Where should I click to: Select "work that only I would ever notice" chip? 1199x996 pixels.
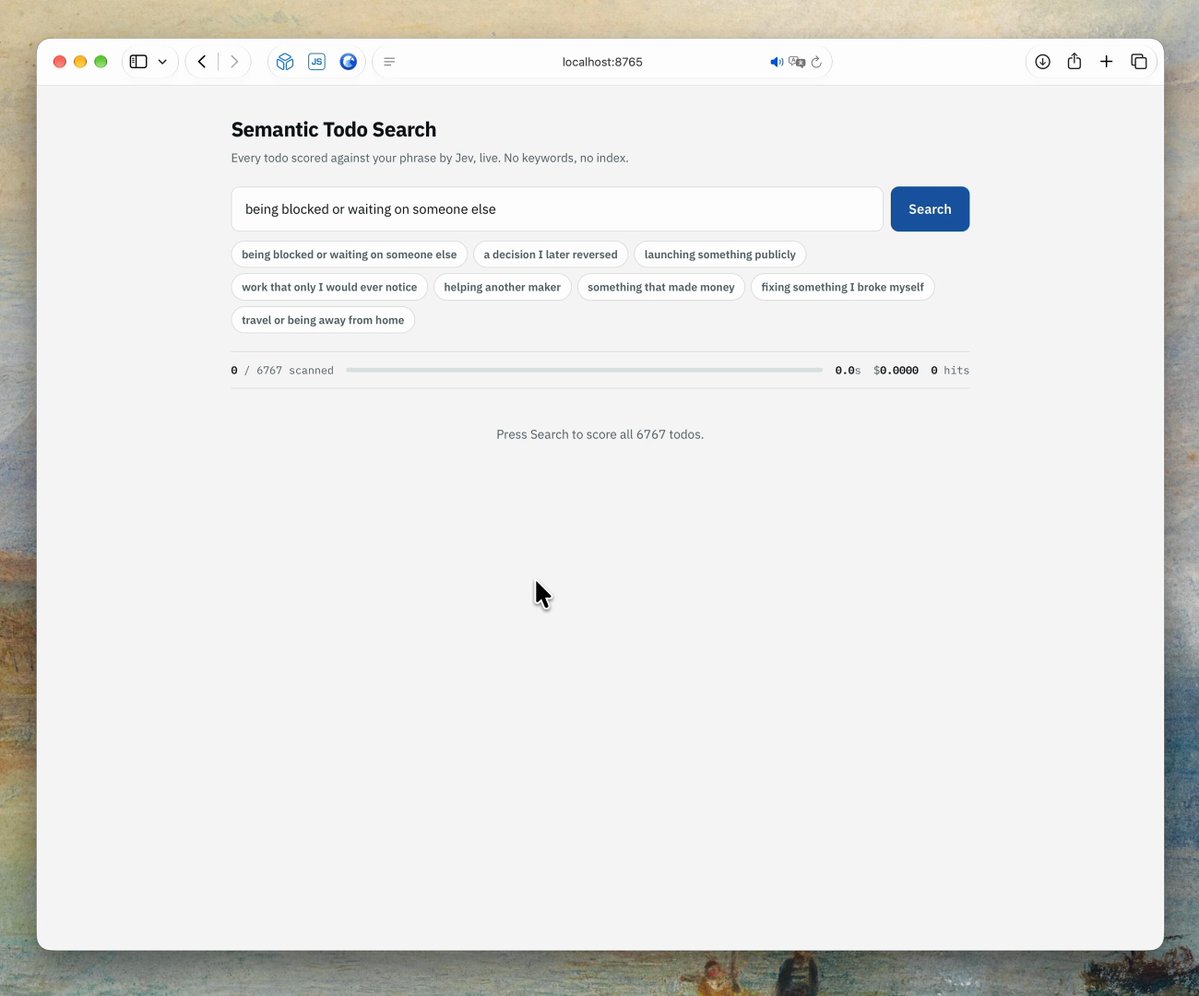[330, 287]
